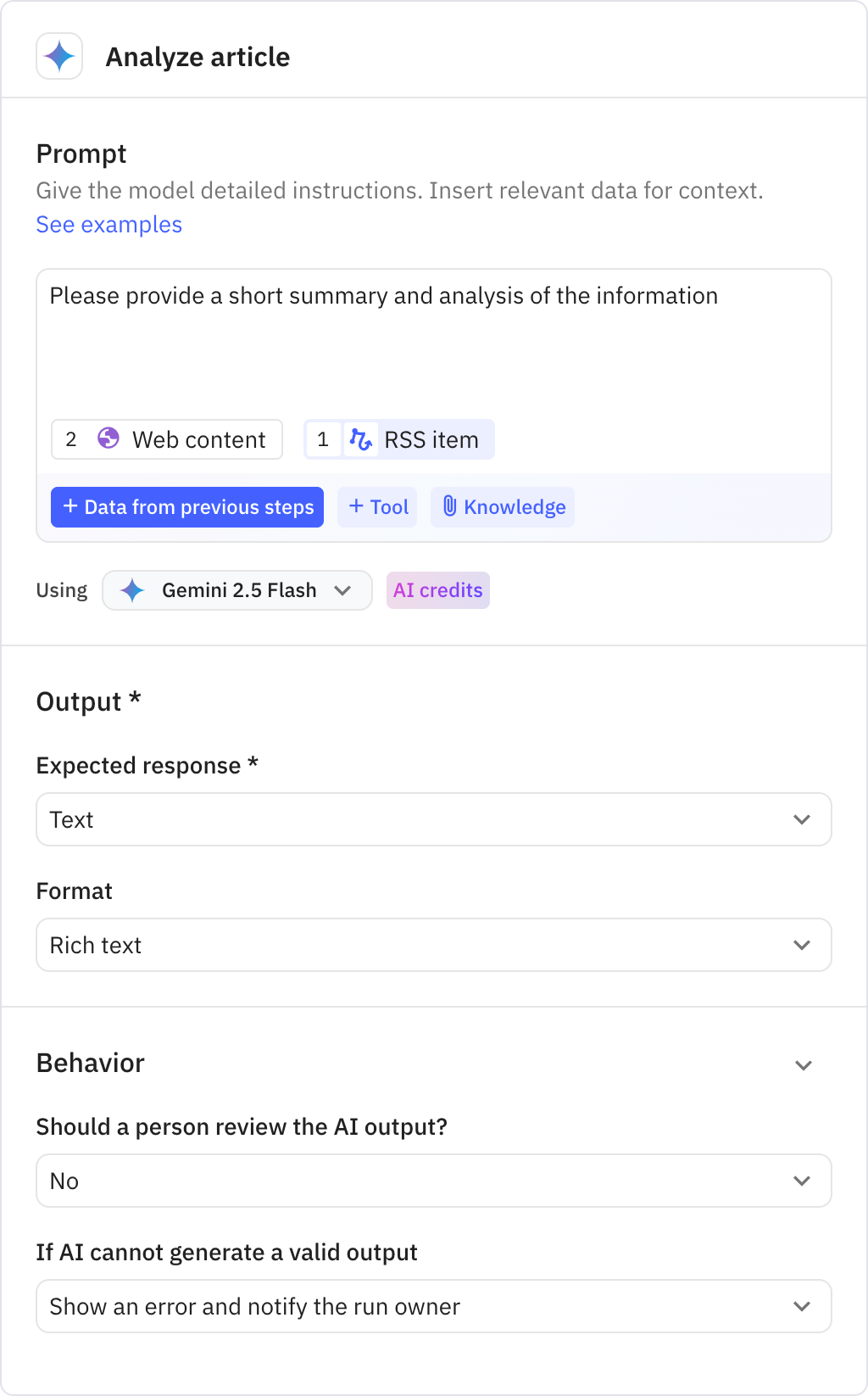
Task: Click the plus icon on the Tool button
Action: (356, 506)
